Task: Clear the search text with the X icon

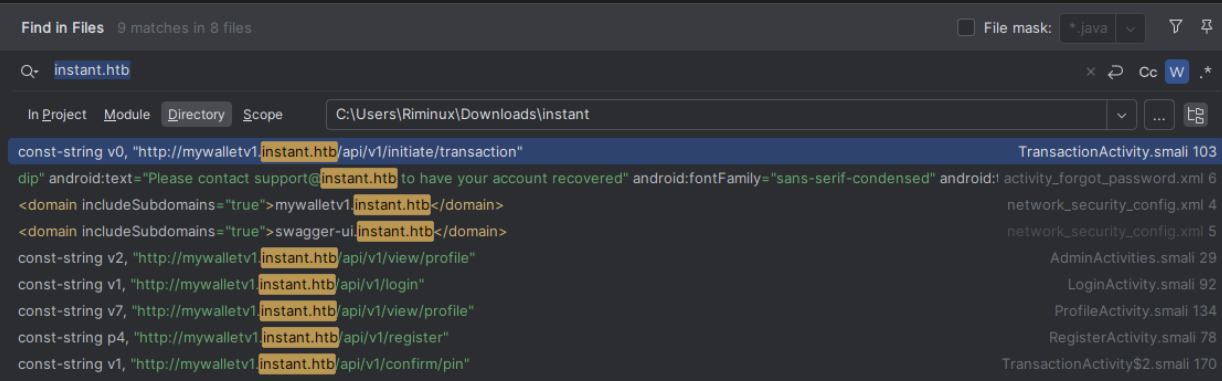Action: 1090,72
